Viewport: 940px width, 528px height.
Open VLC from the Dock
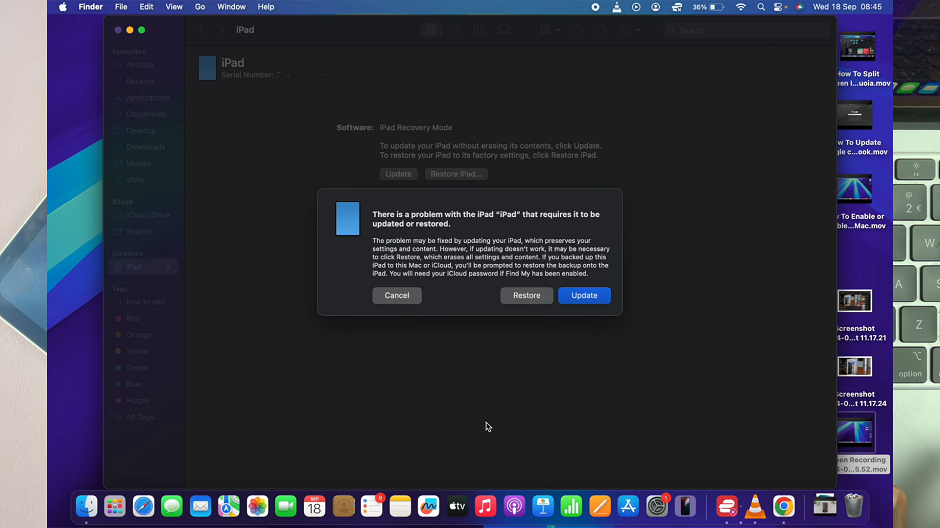coord(755,506)
